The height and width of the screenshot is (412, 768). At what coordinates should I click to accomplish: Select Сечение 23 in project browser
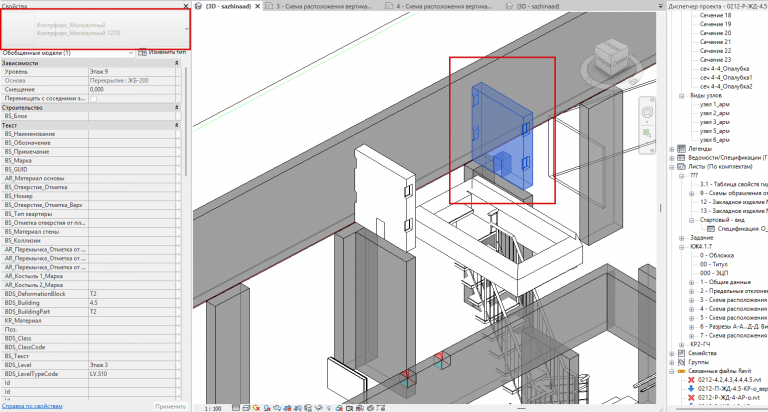715,60
